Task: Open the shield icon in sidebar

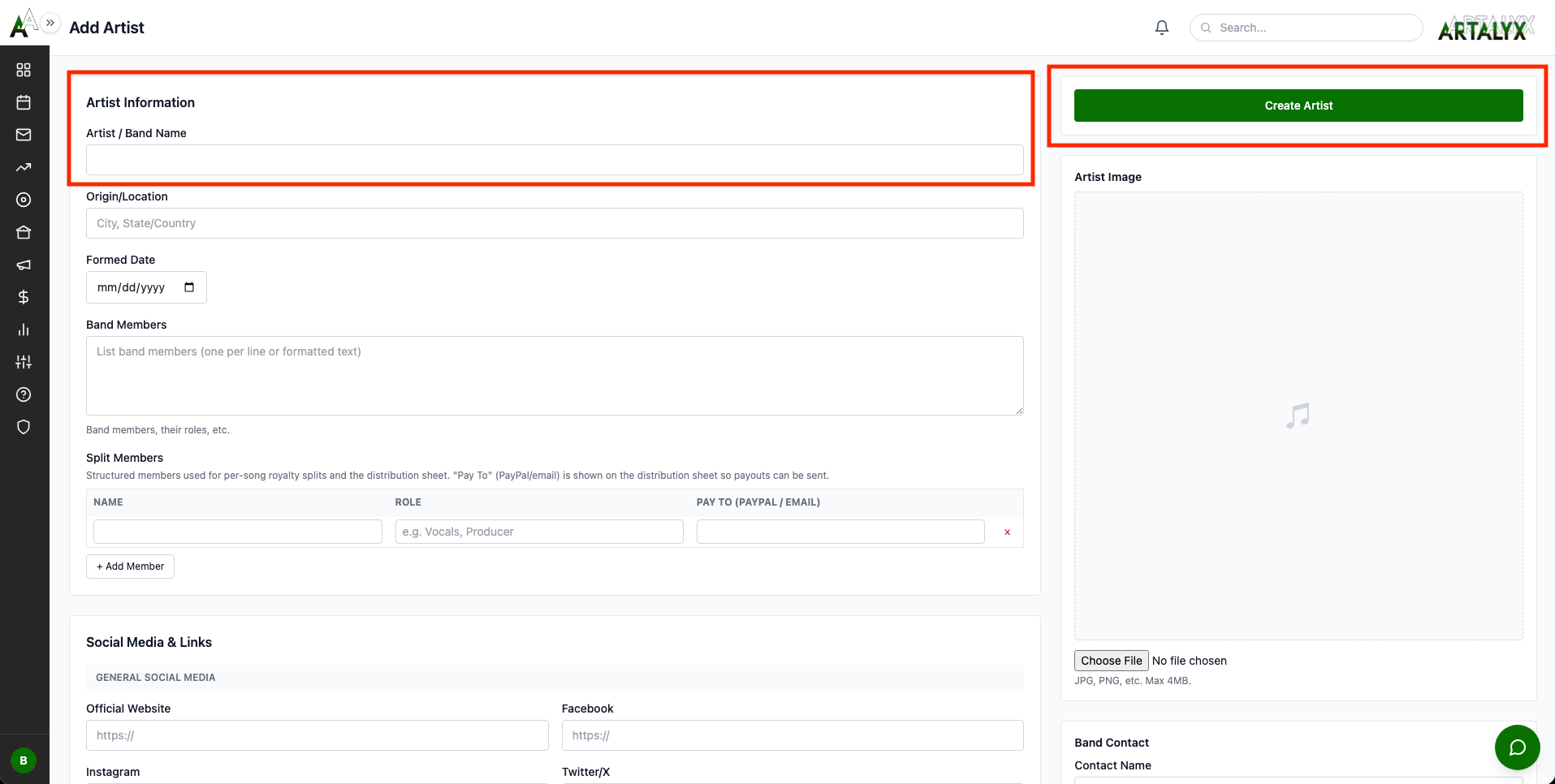Action: pyautogui.click(x=24, y=427)
